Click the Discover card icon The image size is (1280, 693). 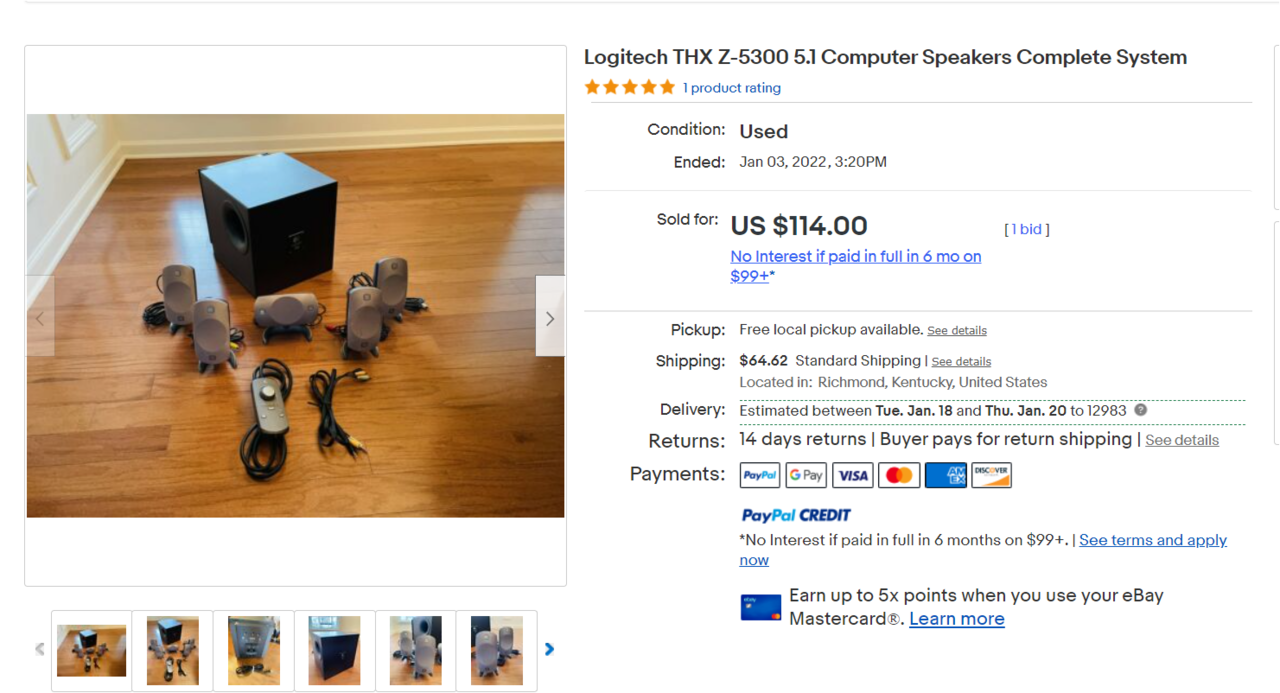[991, 475]
